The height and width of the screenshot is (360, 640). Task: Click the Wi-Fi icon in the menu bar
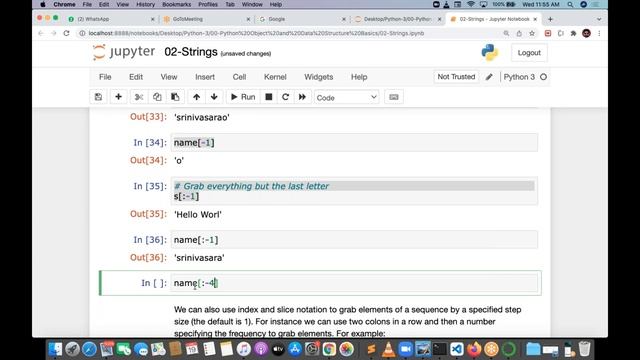pos(471,4)
